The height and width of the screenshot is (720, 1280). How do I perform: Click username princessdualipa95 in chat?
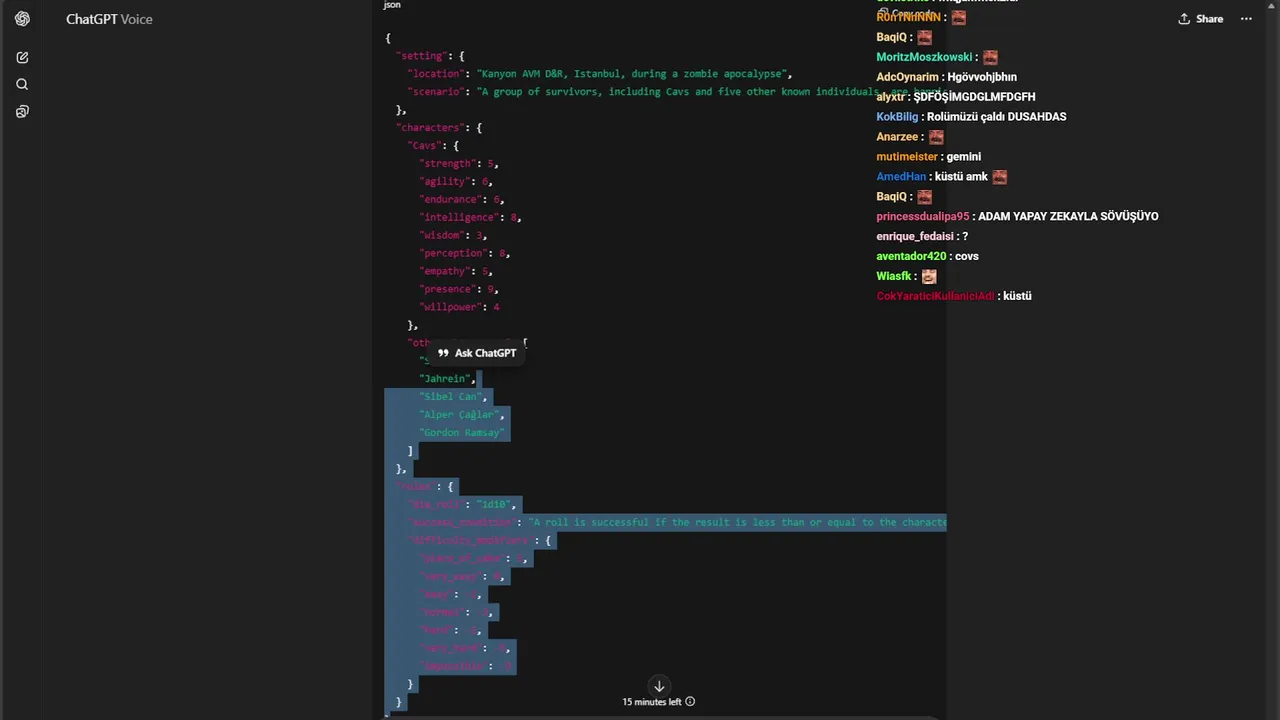(x=923, y=217)
